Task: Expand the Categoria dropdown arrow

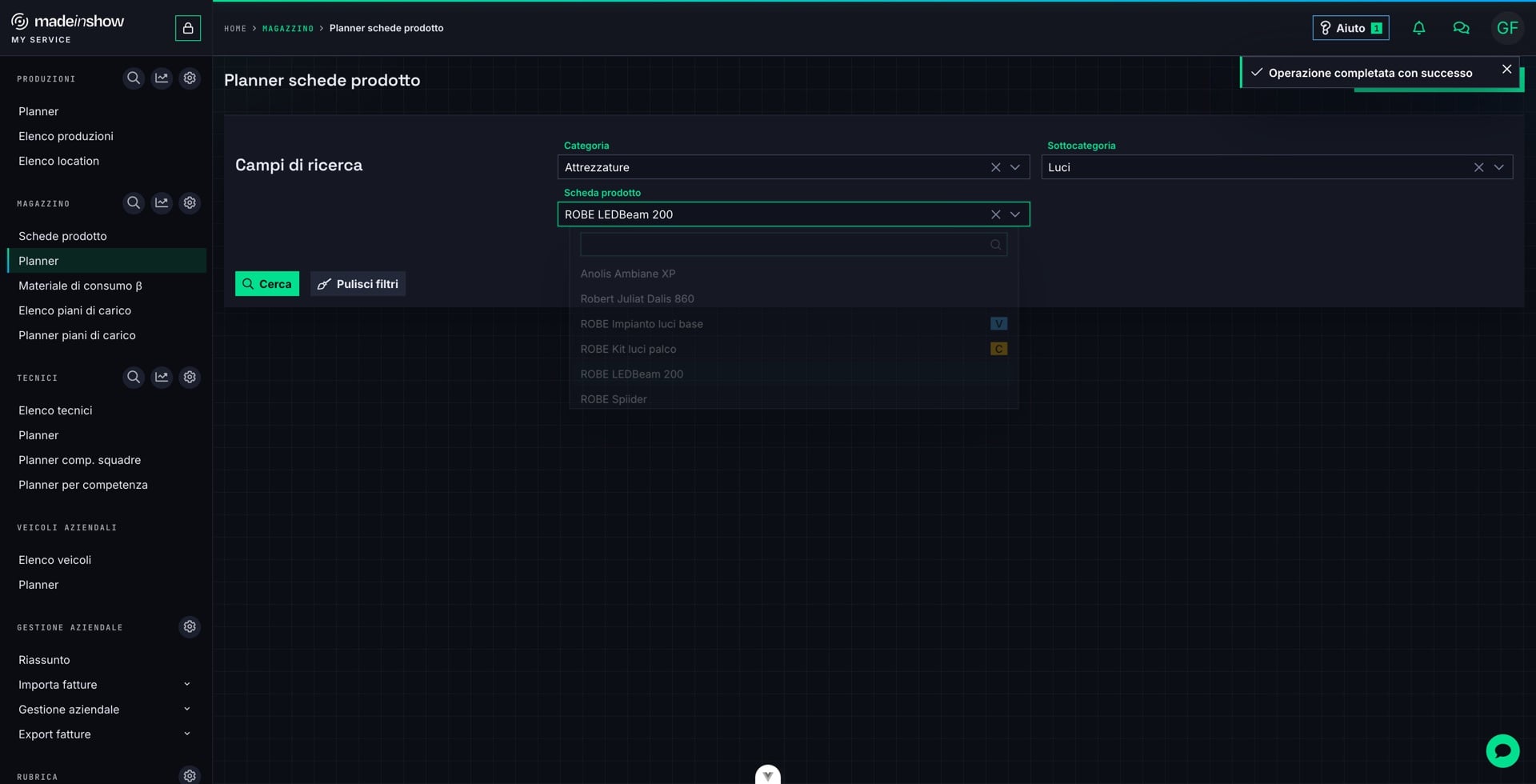Action: (x=1015, y=167)
